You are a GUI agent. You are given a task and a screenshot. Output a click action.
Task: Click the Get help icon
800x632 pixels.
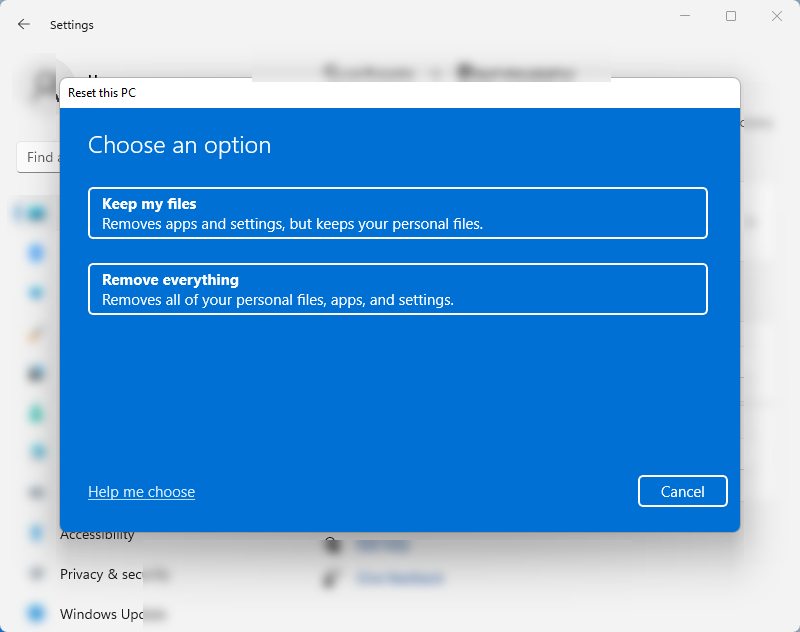pos(333,545)
